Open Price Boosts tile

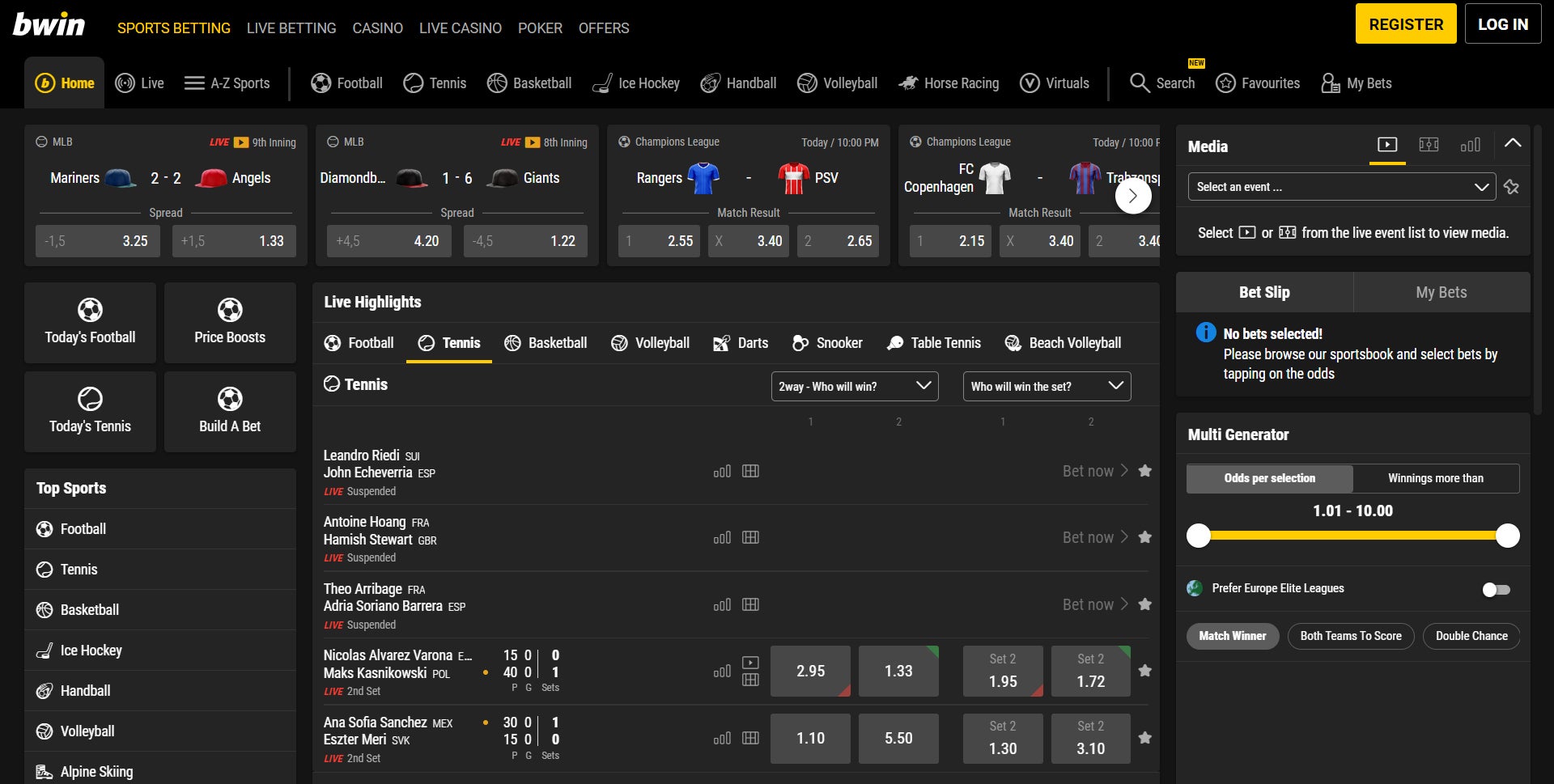(230, 322)
